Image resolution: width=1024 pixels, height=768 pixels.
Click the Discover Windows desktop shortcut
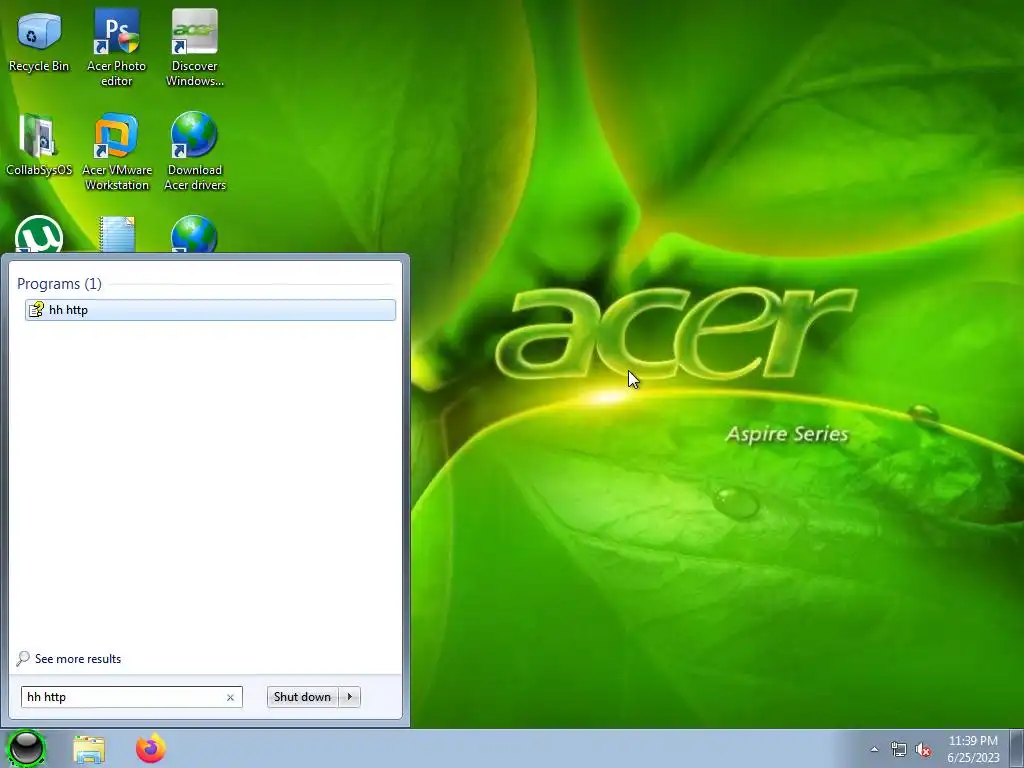pos(195,47)
